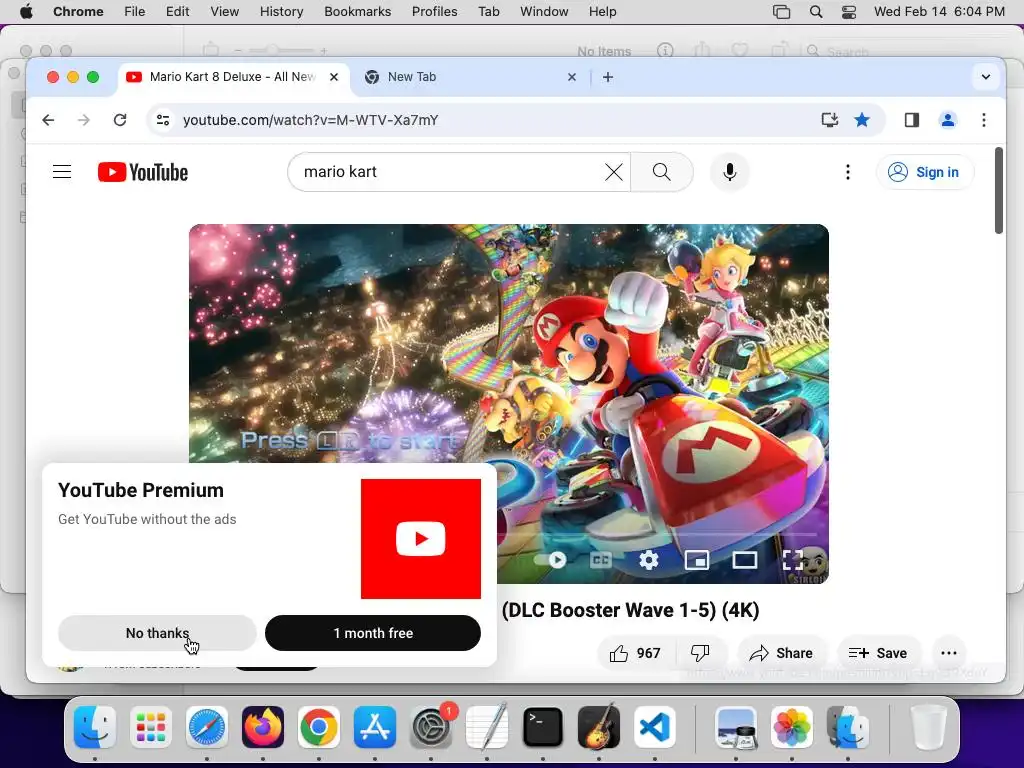
Task: Open the Profiles menu
Action: [x=434, y=12]
